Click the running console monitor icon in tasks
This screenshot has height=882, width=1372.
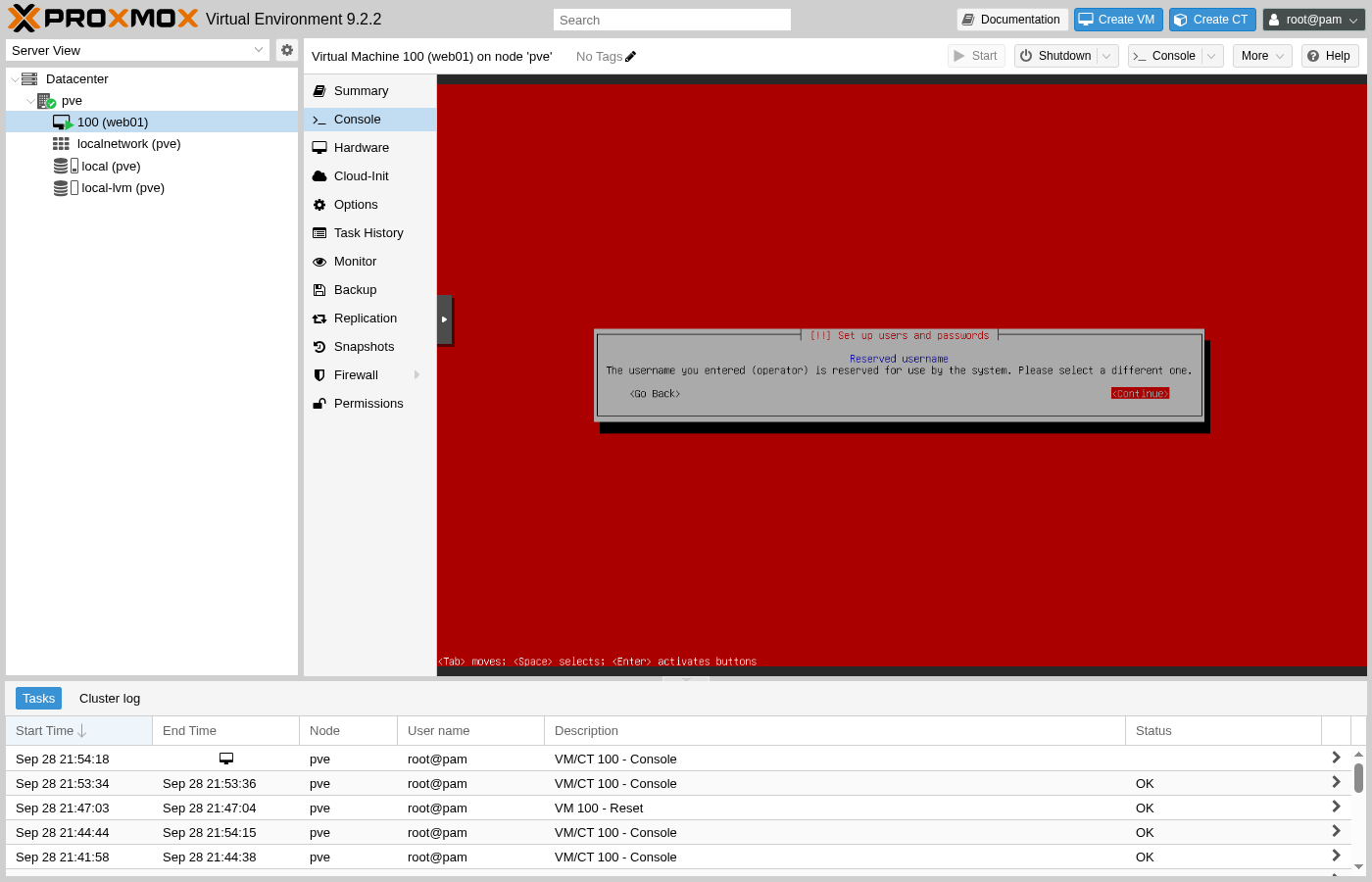(x=226, y=759)
